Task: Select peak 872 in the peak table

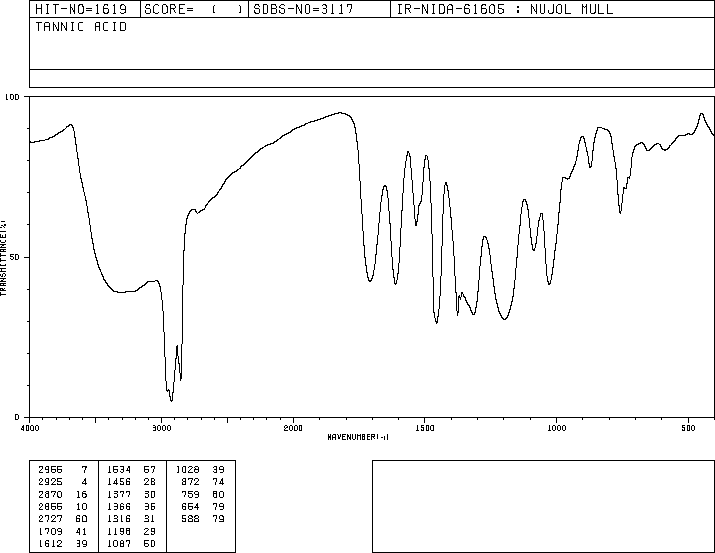Action: 191,481
